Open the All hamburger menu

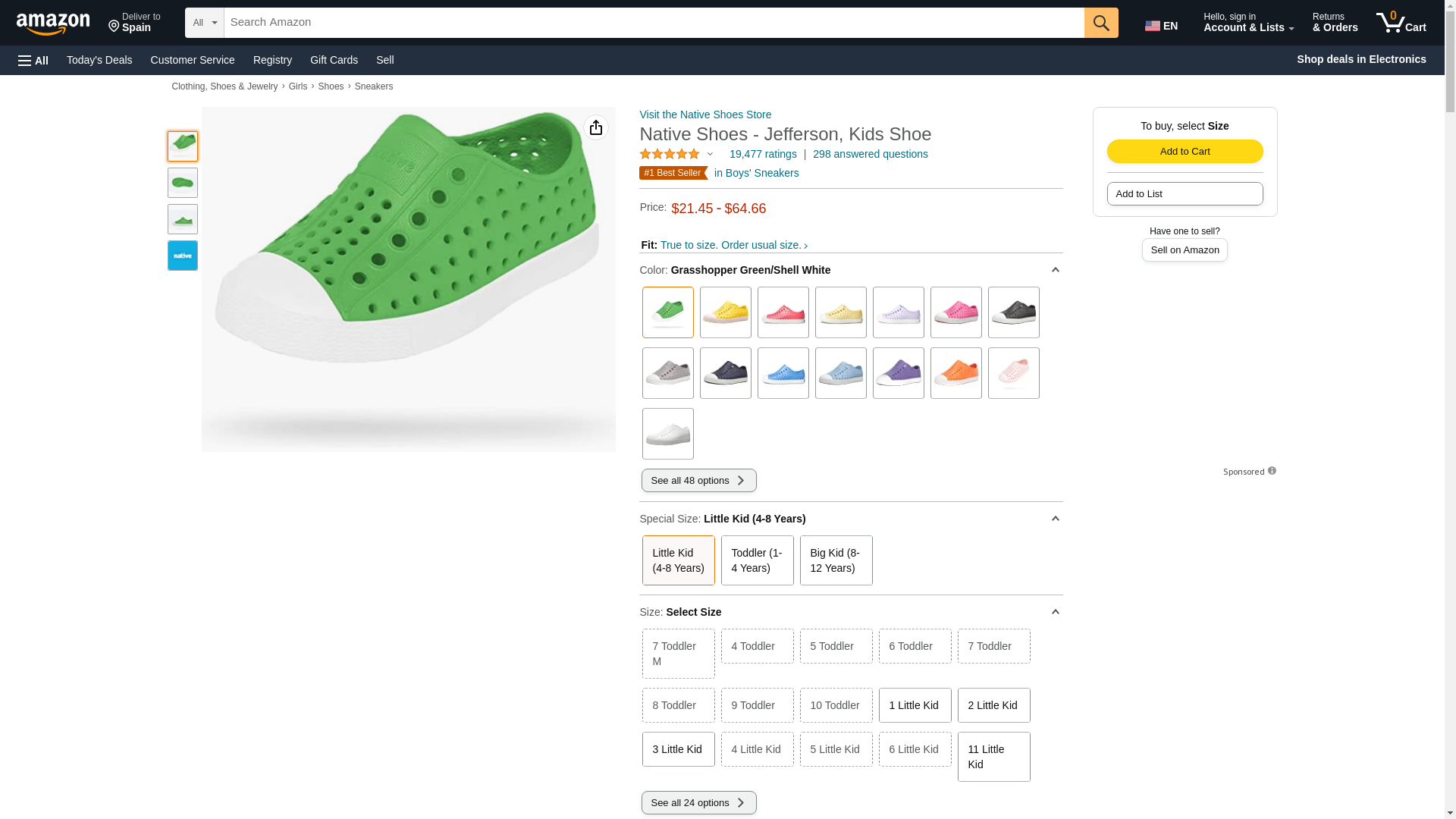(33, 61)
